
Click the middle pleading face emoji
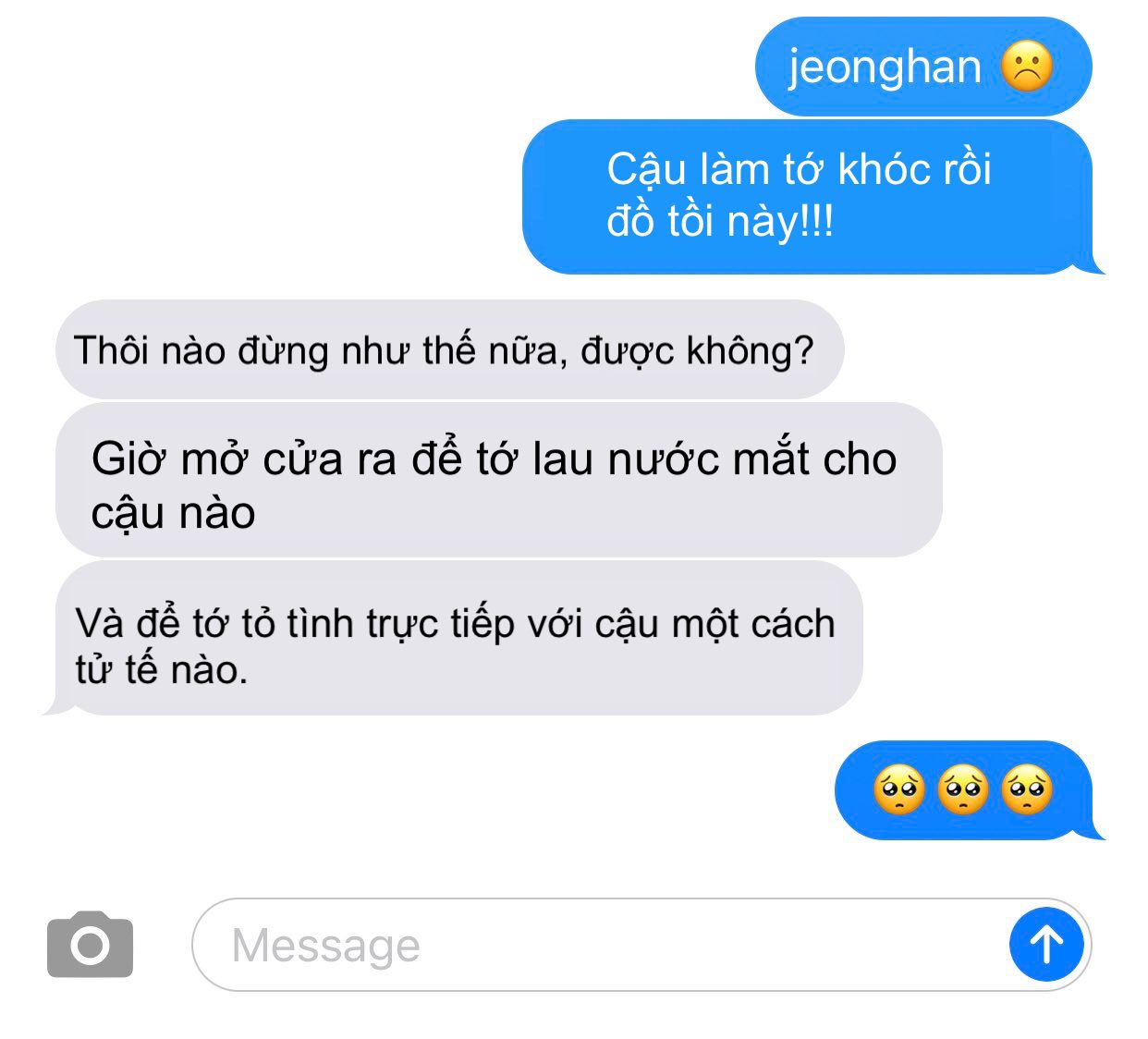click(x=963, y=790)
